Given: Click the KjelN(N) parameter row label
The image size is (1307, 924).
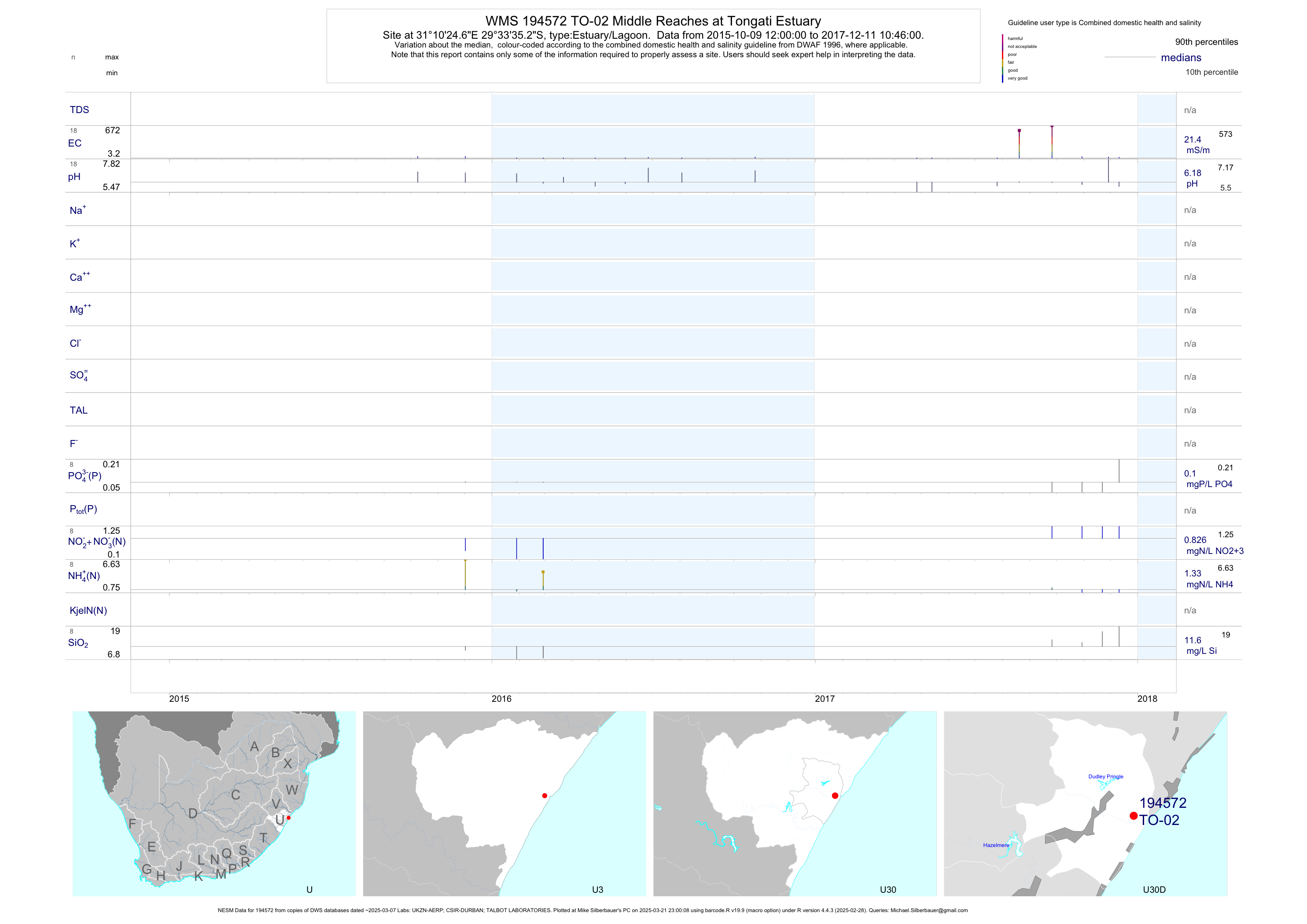Looking at the screenshot, I should 88,611.
